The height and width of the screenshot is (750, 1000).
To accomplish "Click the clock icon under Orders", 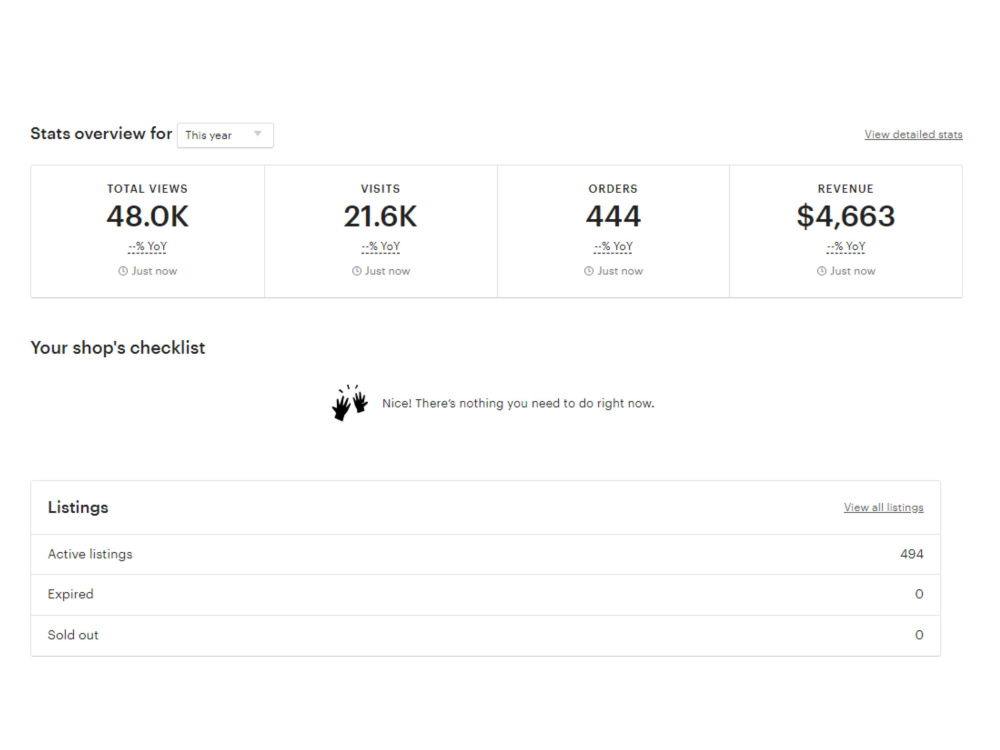I will [x=589, y=271].
